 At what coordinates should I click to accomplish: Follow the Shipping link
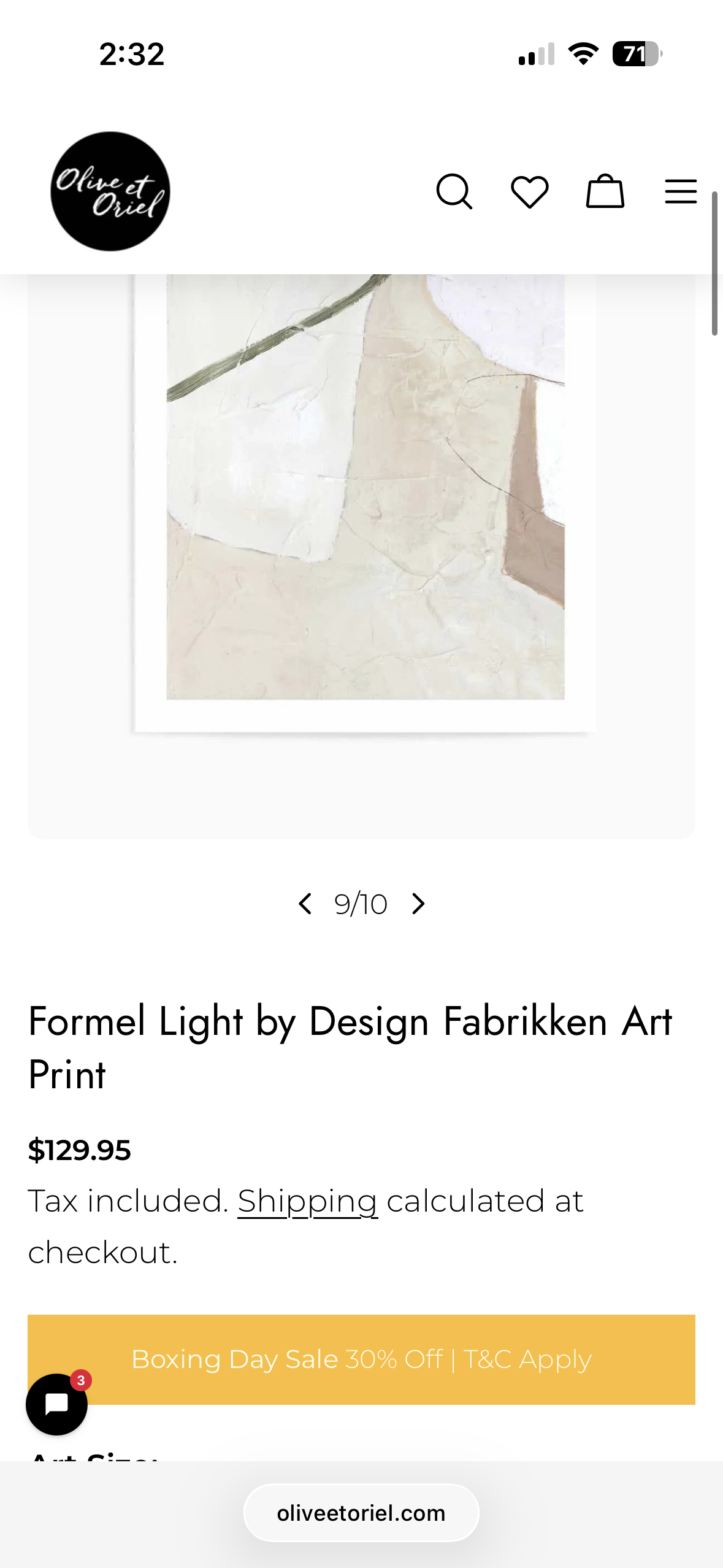click(307, 1201)
